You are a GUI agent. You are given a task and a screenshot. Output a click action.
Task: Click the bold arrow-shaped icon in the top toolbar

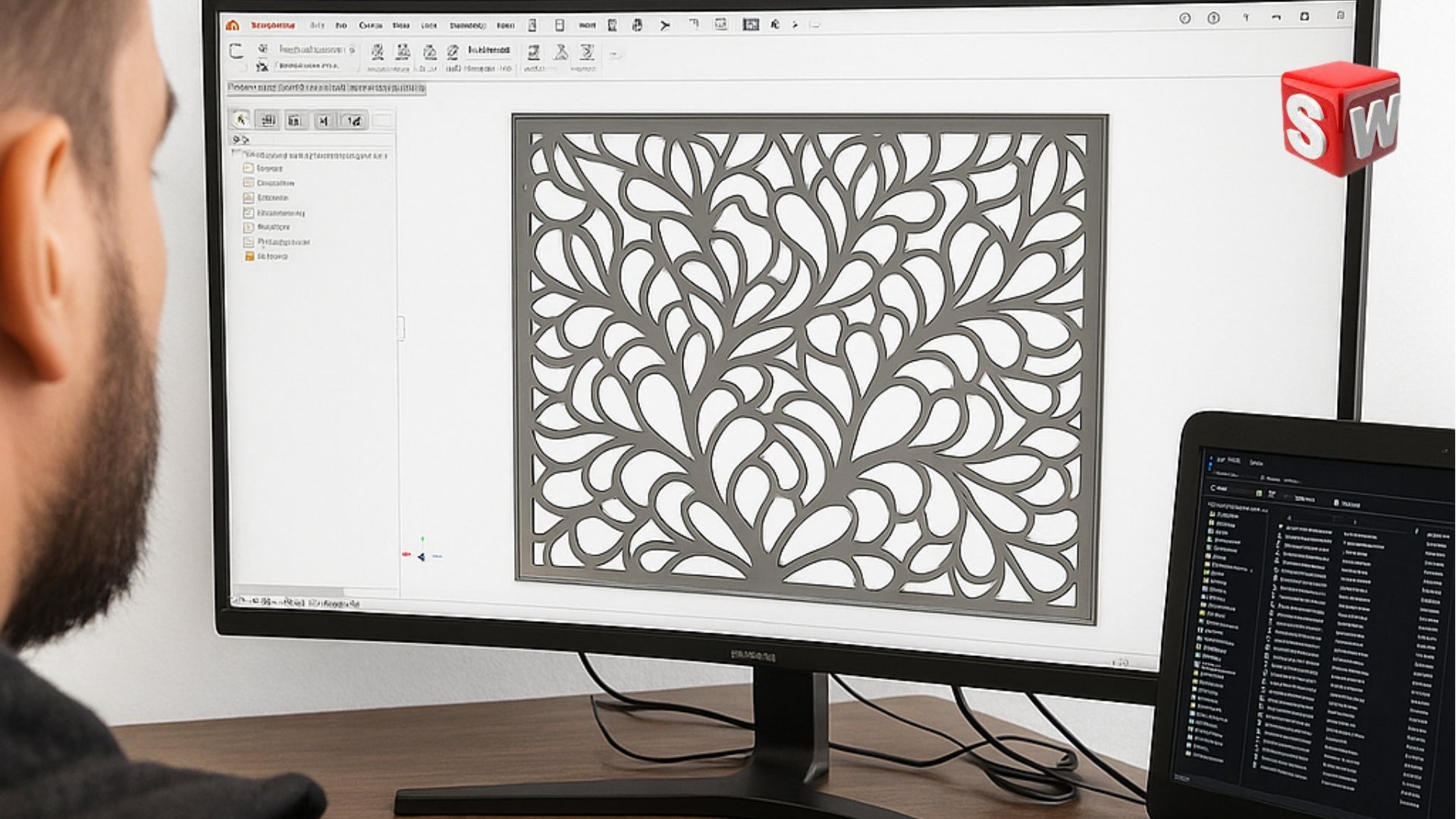(665, 25)
